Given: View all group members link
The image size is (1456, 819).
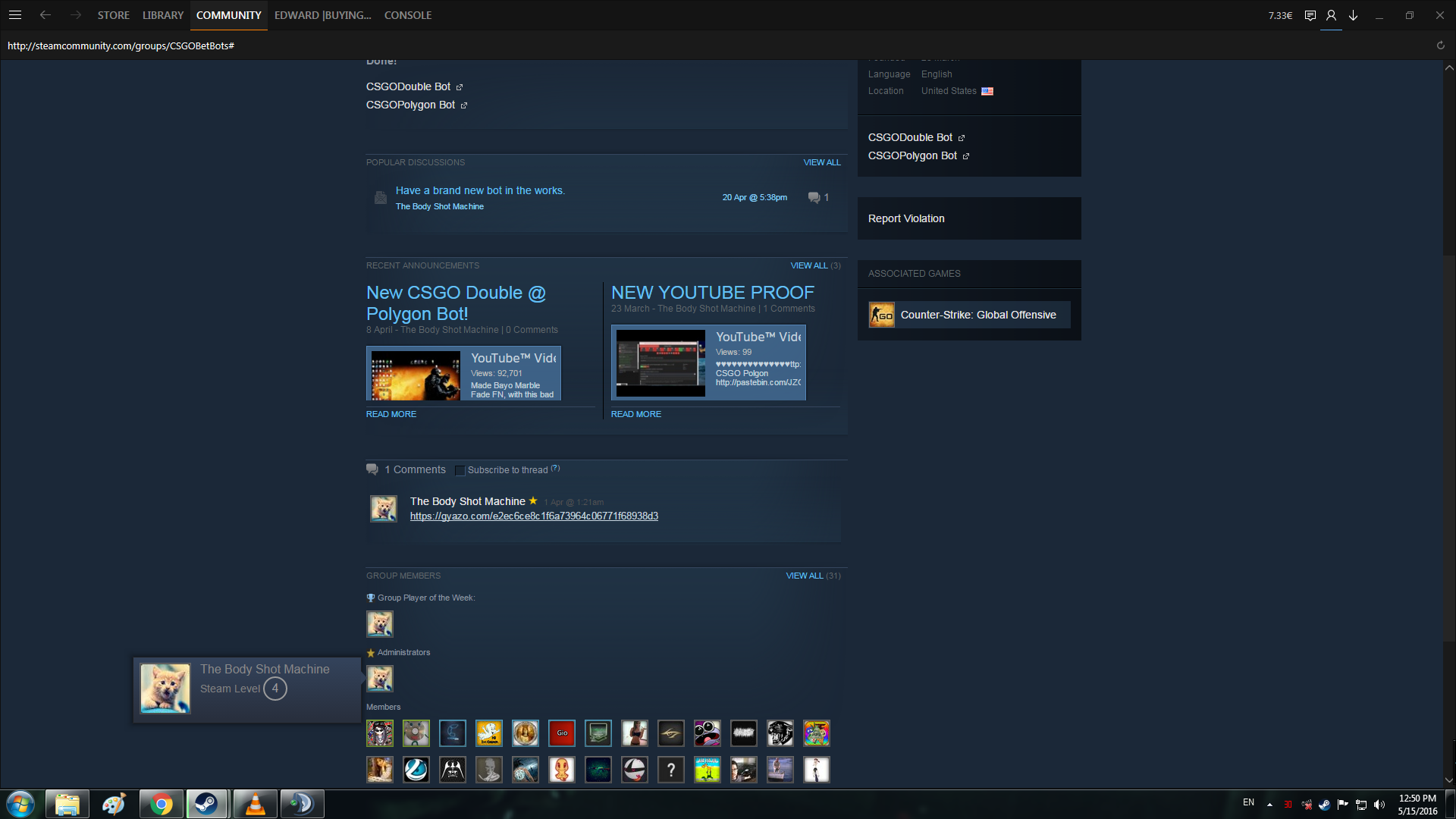Looking at the screenshot, I should point(804,576).
